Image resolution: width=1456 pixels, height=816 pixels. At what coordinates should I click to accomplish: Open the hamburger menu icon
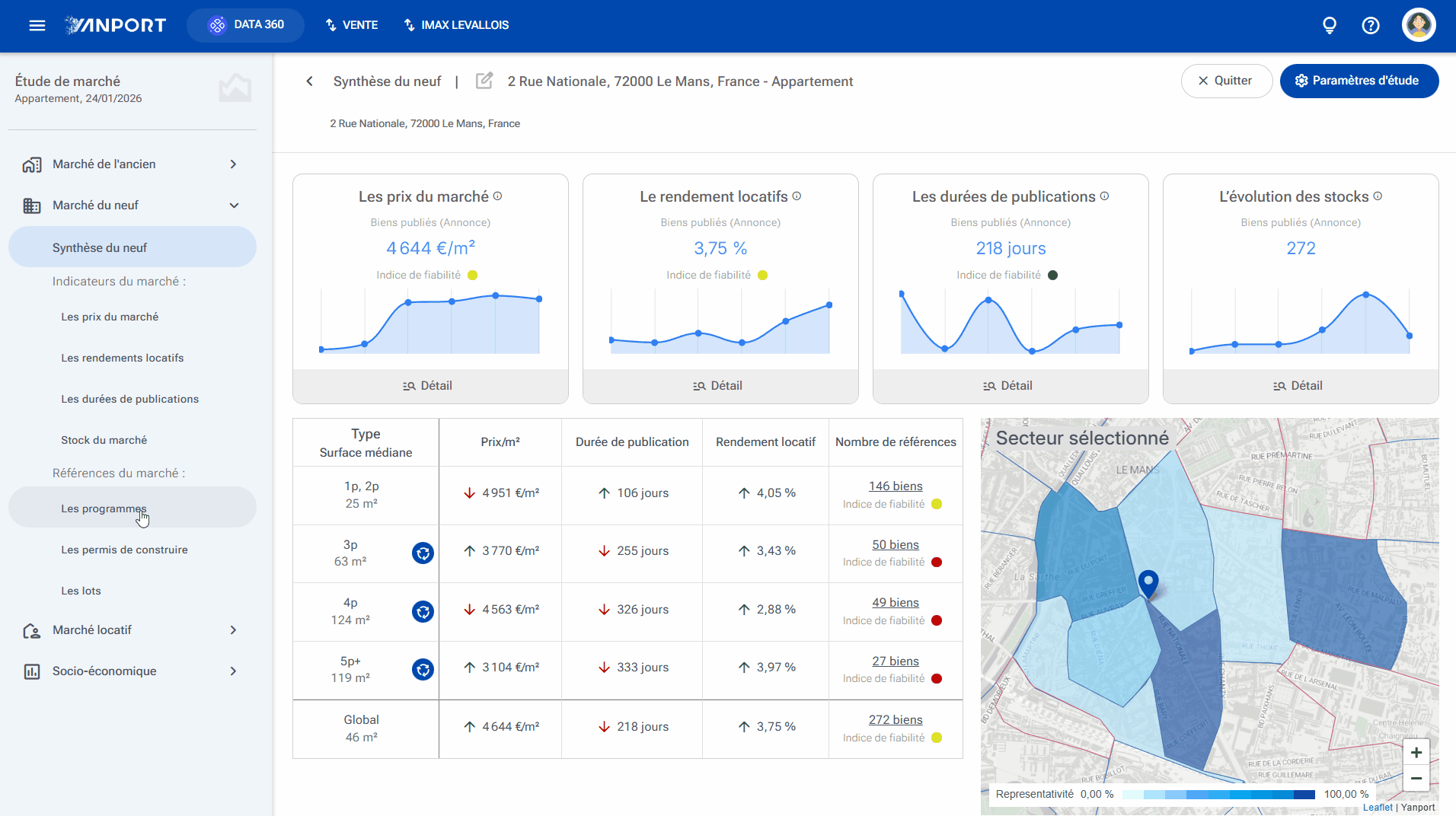click(37, 25)
